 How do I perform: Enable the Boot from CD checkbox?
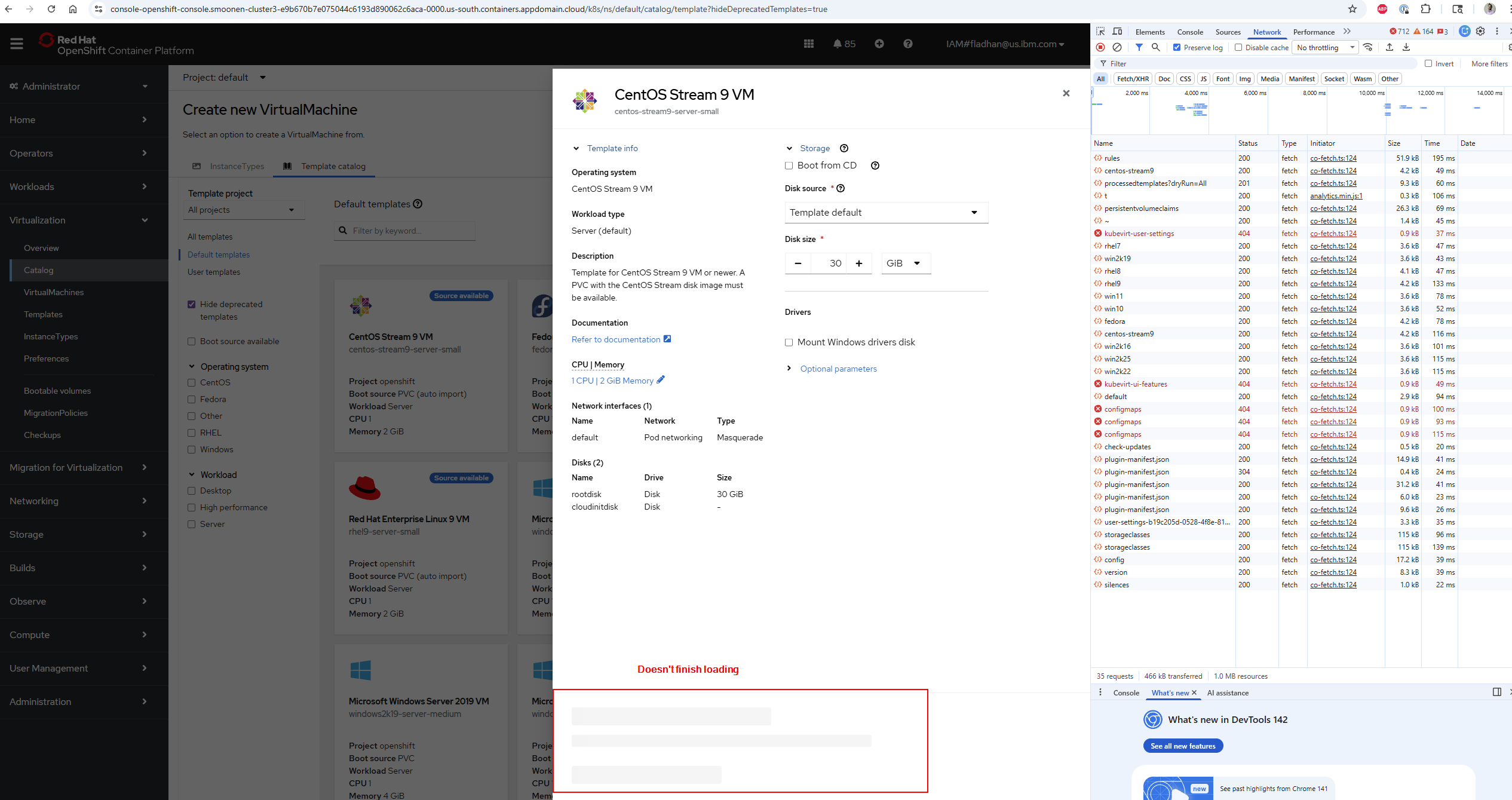[x=789, y=165]
